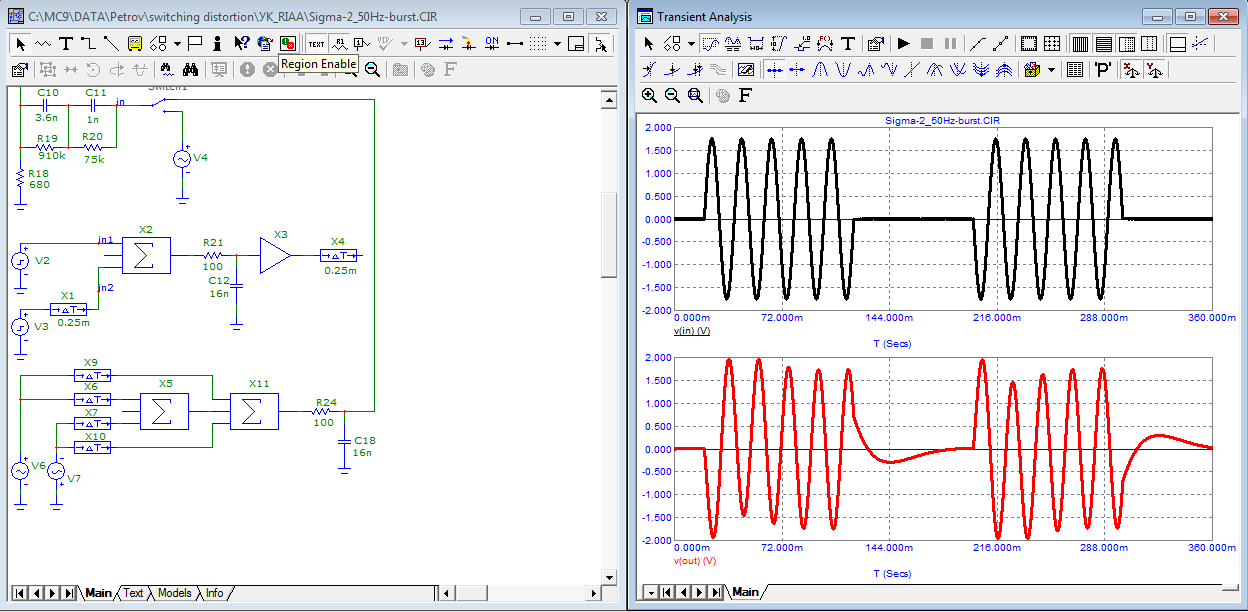This screenshot has height=612, width=1248.
Task: Toggle the Grid Text display button
Action: [x=316, y=43]
